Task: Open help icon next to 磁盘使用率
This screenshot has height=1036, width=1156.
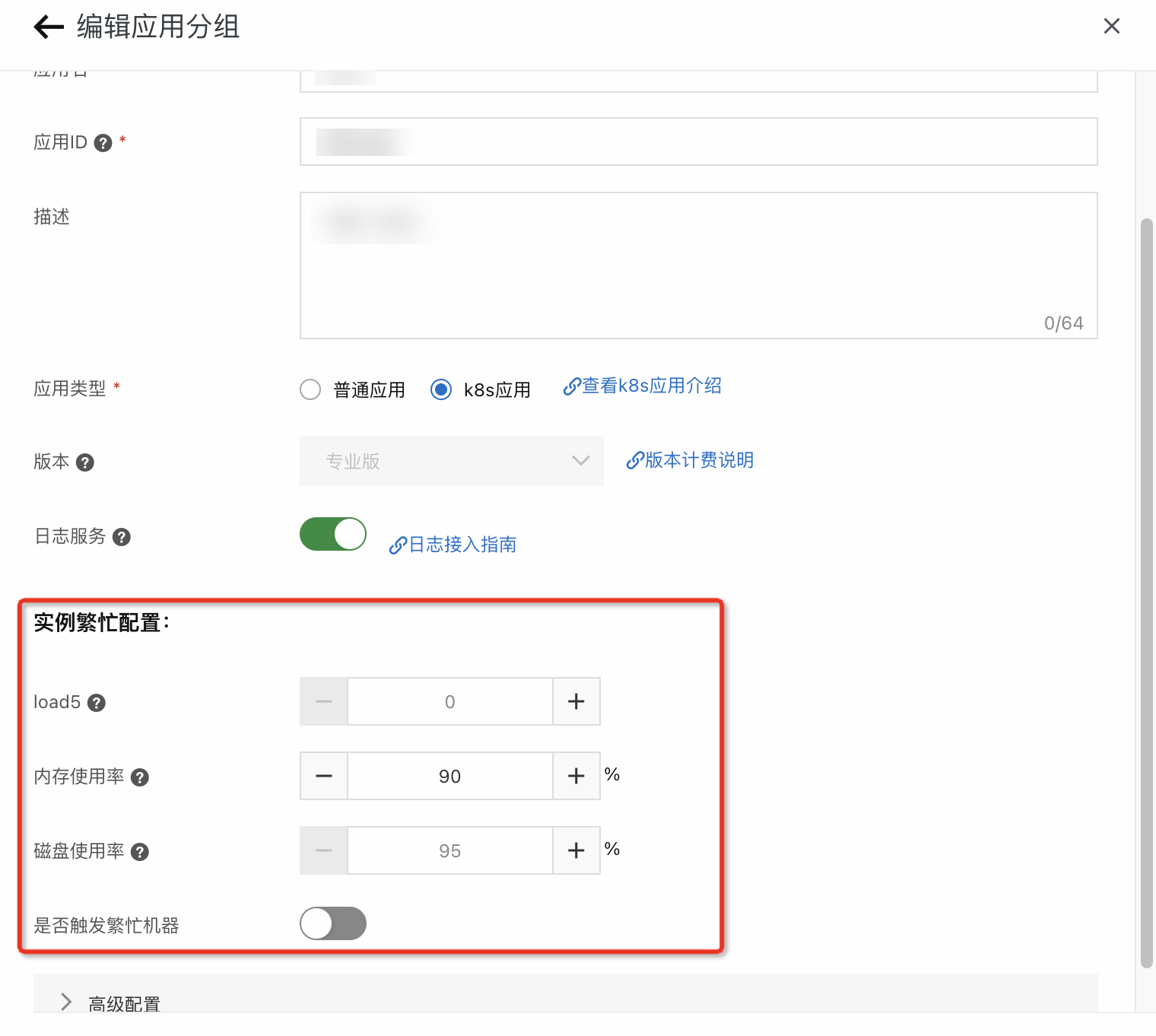Action: click(x=140, y=852)
